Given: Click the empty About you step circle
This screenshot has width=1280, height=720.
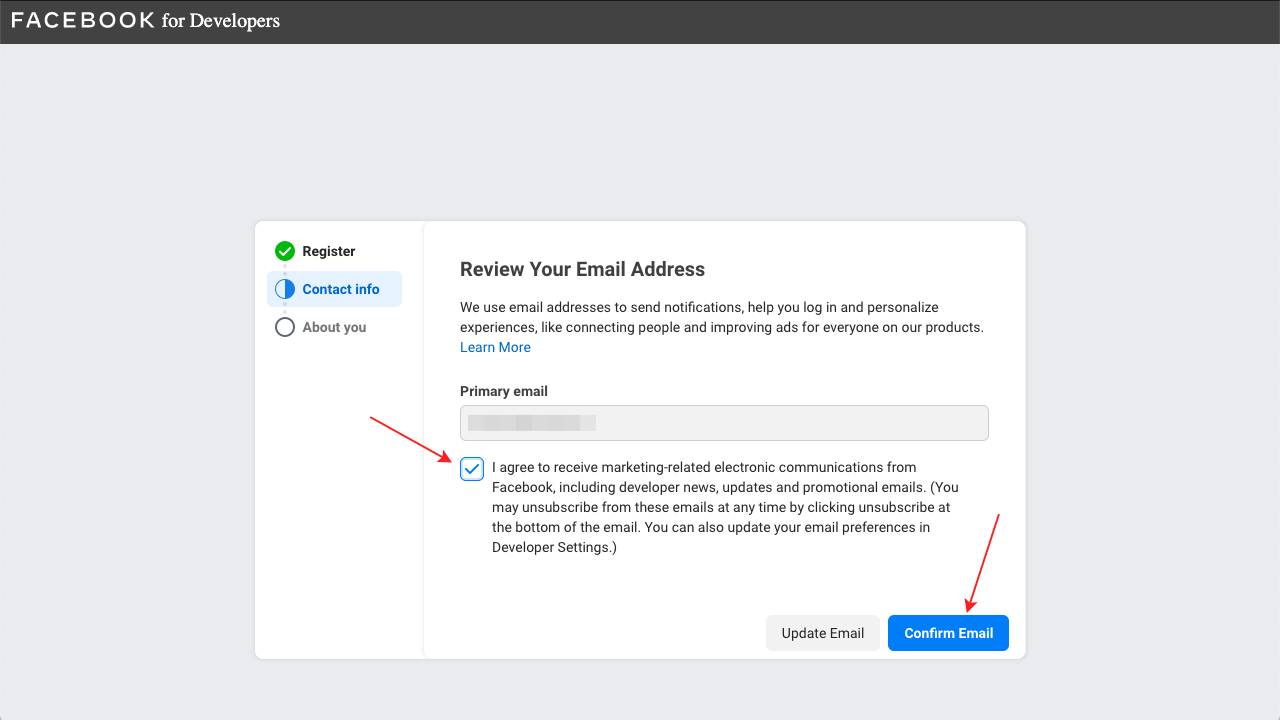Looking at the screenshot, I should point(285,327).
